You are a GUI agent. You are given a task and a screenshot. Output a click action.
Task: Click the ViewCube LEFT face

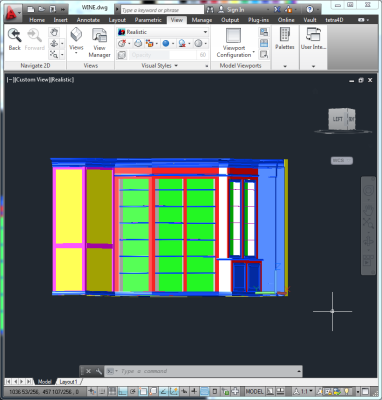click(337, 119)
